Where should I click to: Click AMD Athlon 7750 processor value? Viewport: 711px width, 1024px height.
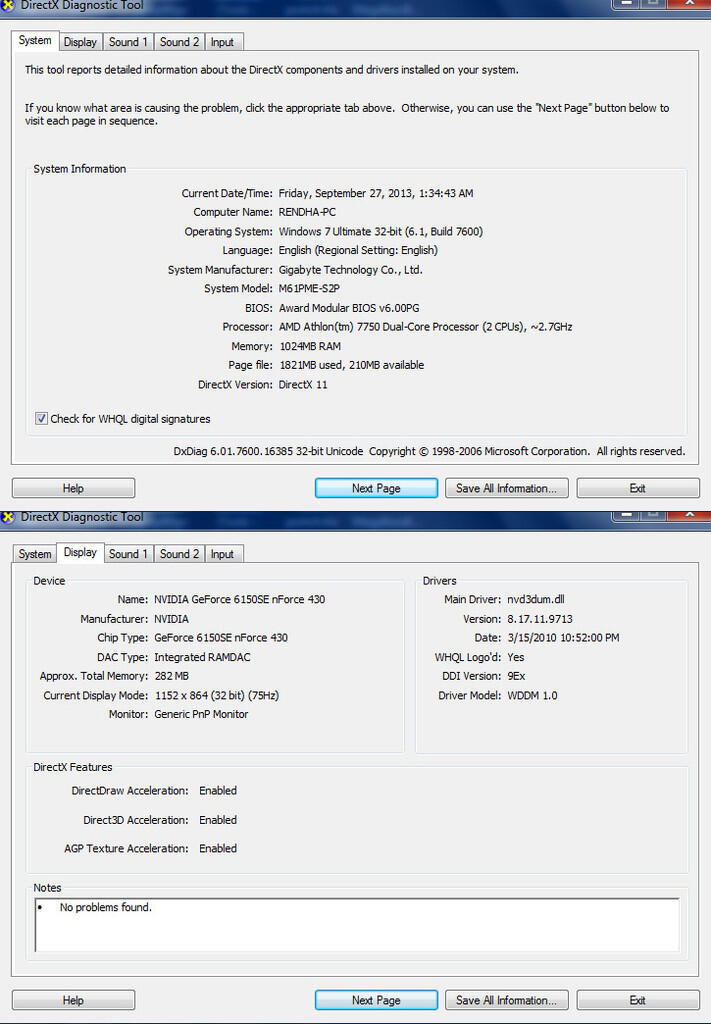pyautogui.click(x=426, y=327)
